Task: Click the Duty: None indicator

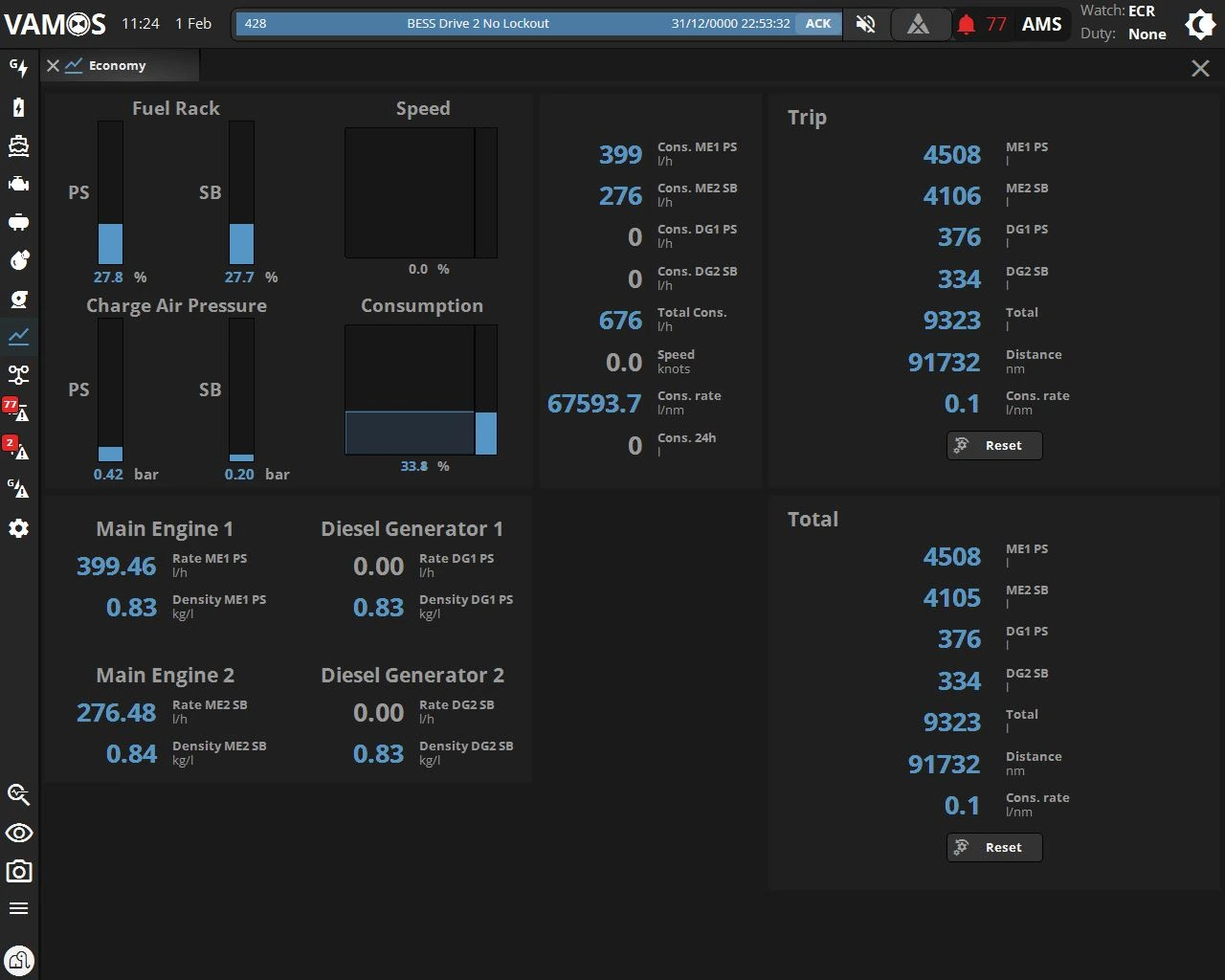Action: (x=1123, y=33)
